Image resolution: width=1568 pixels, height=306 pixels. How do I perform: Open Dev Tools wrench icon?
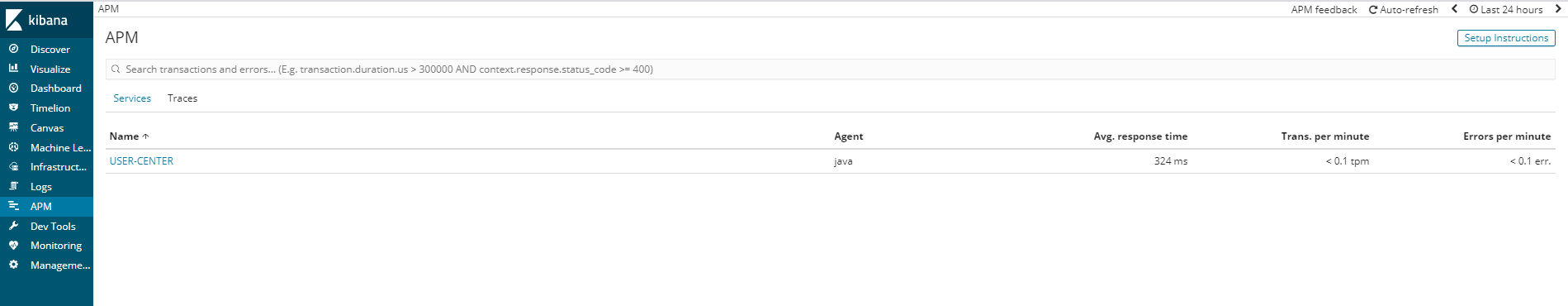pos(13,226)
